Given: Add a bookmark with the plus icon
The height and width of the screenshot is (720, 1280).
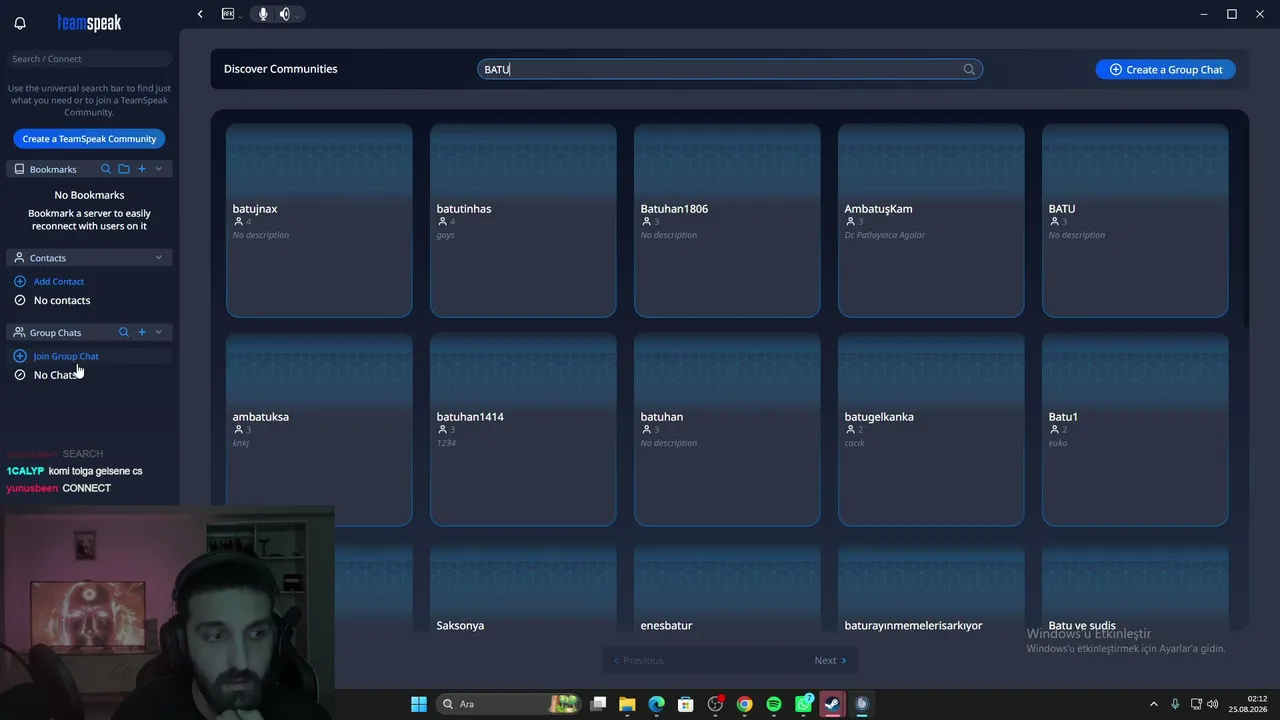Looking at the screenshot, I should (142, 169).
